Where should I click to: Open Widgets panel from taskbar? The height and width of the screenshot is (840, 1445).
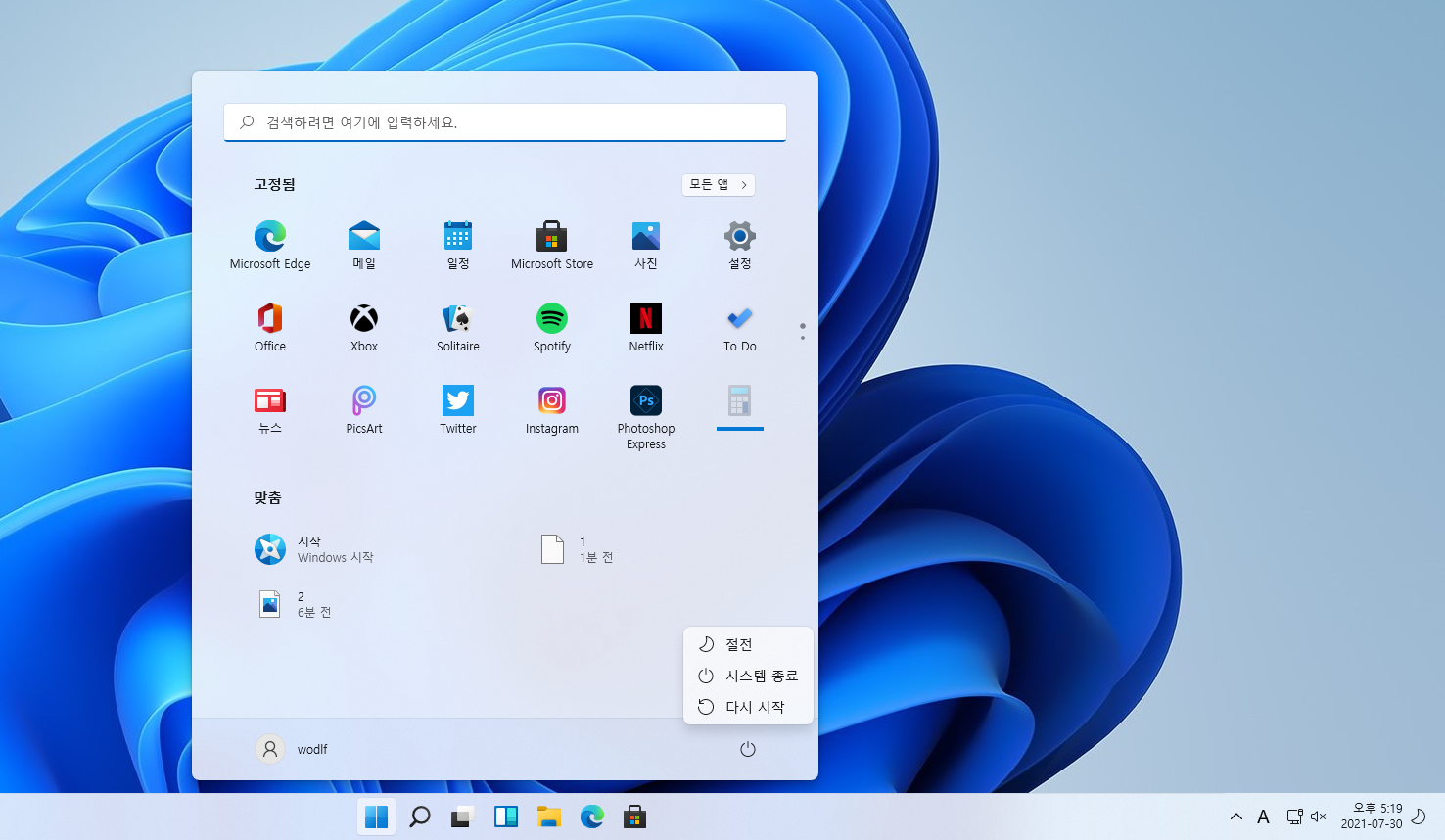506,817
